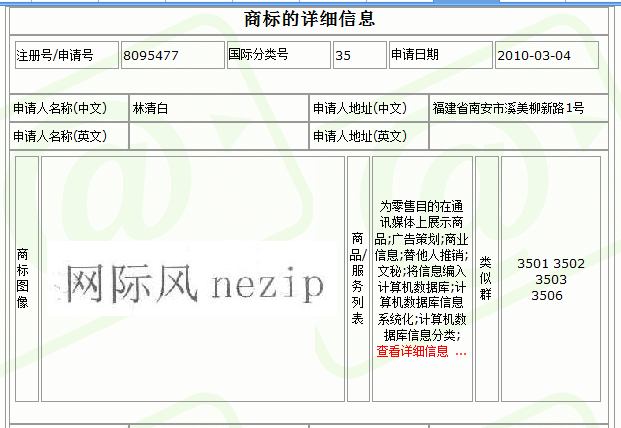This screenshot has width=621, height=428.
Task: Click the 国际分类号 label
Action: click(258, 55)
